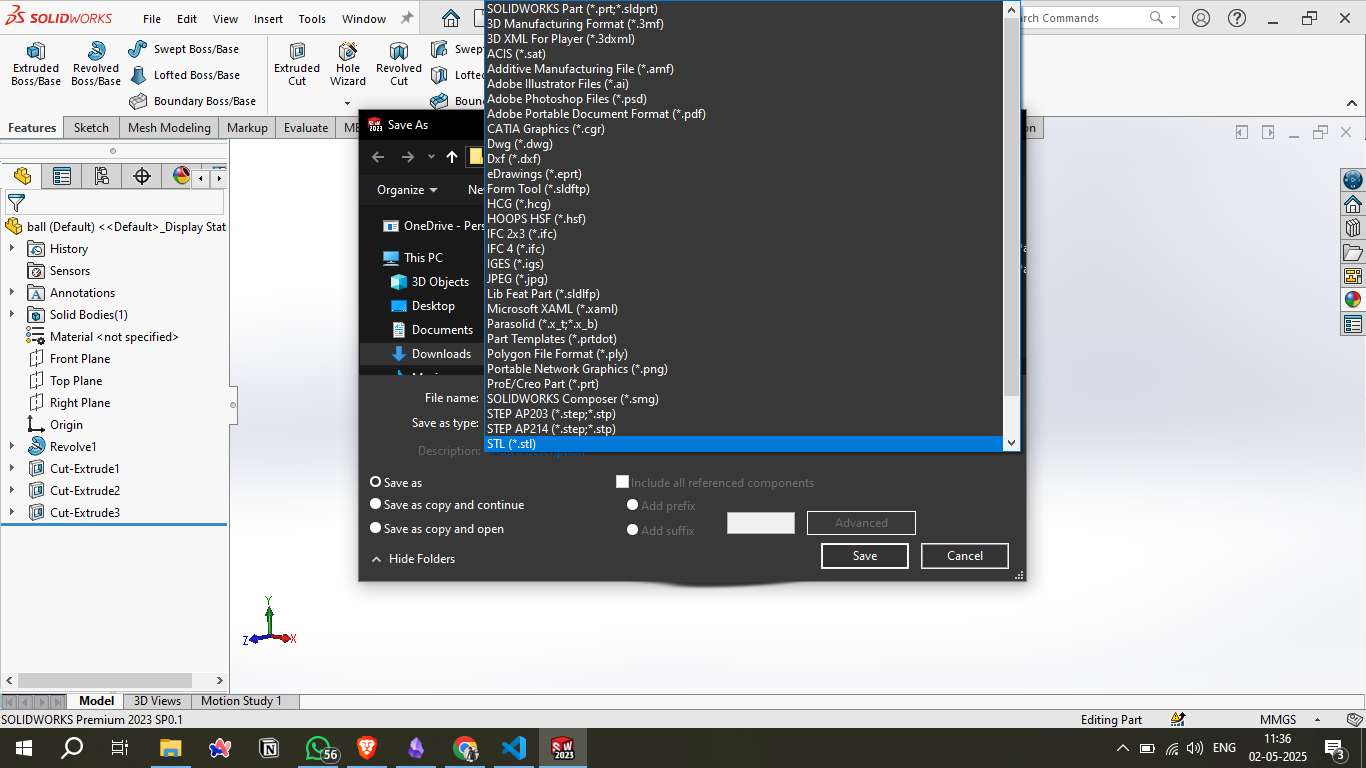Open the Insert menu
The image size is (1366, 768).
click(x=268, y=18)
